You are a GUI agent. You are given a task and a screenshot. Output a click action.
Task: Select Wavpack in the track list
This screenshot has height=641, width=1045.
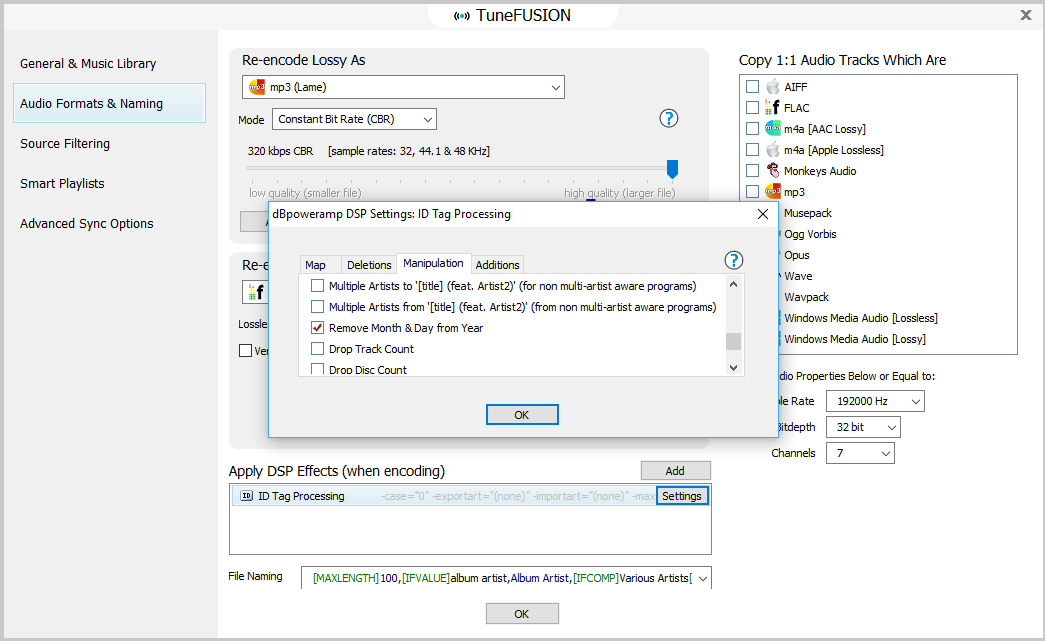pos(806,297)
